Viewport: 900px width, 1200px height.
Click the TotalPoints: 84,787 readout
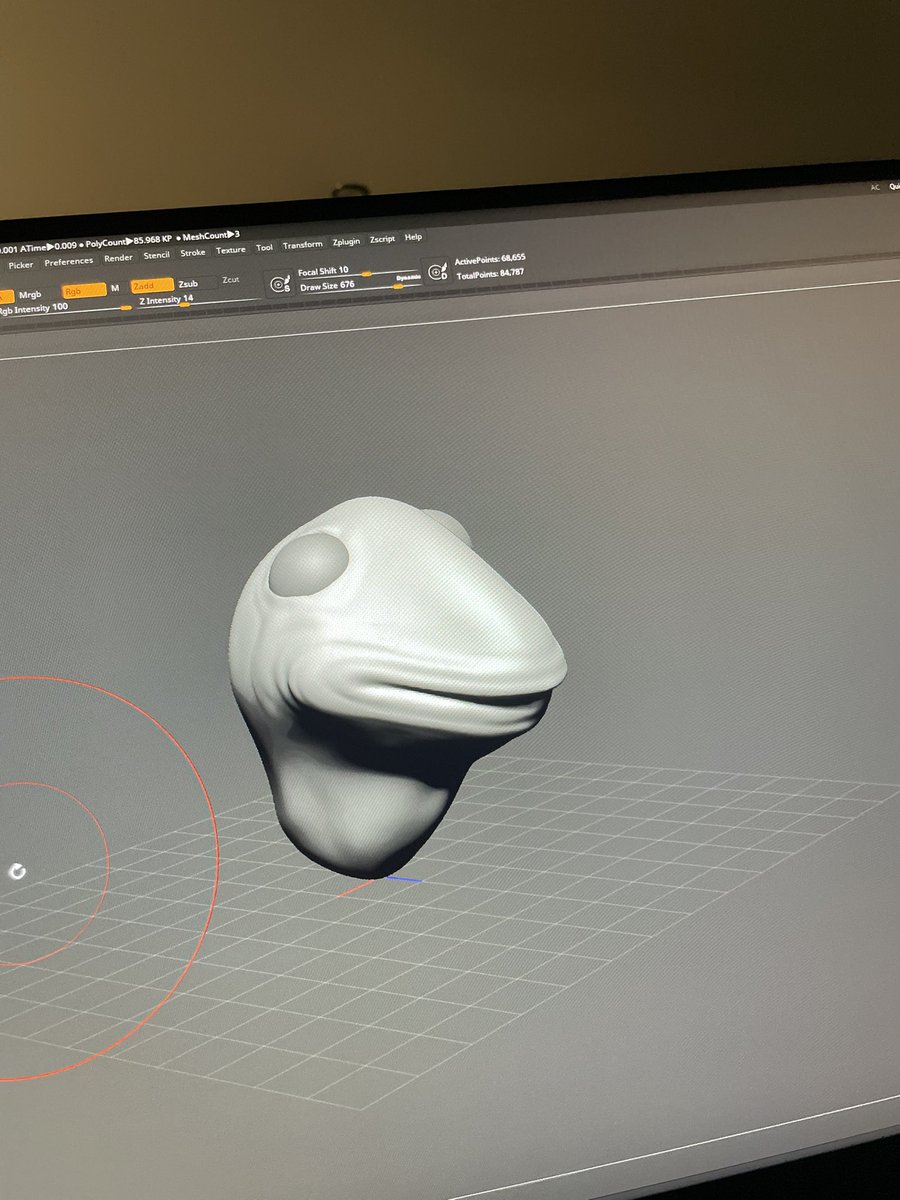coord(490,272)
